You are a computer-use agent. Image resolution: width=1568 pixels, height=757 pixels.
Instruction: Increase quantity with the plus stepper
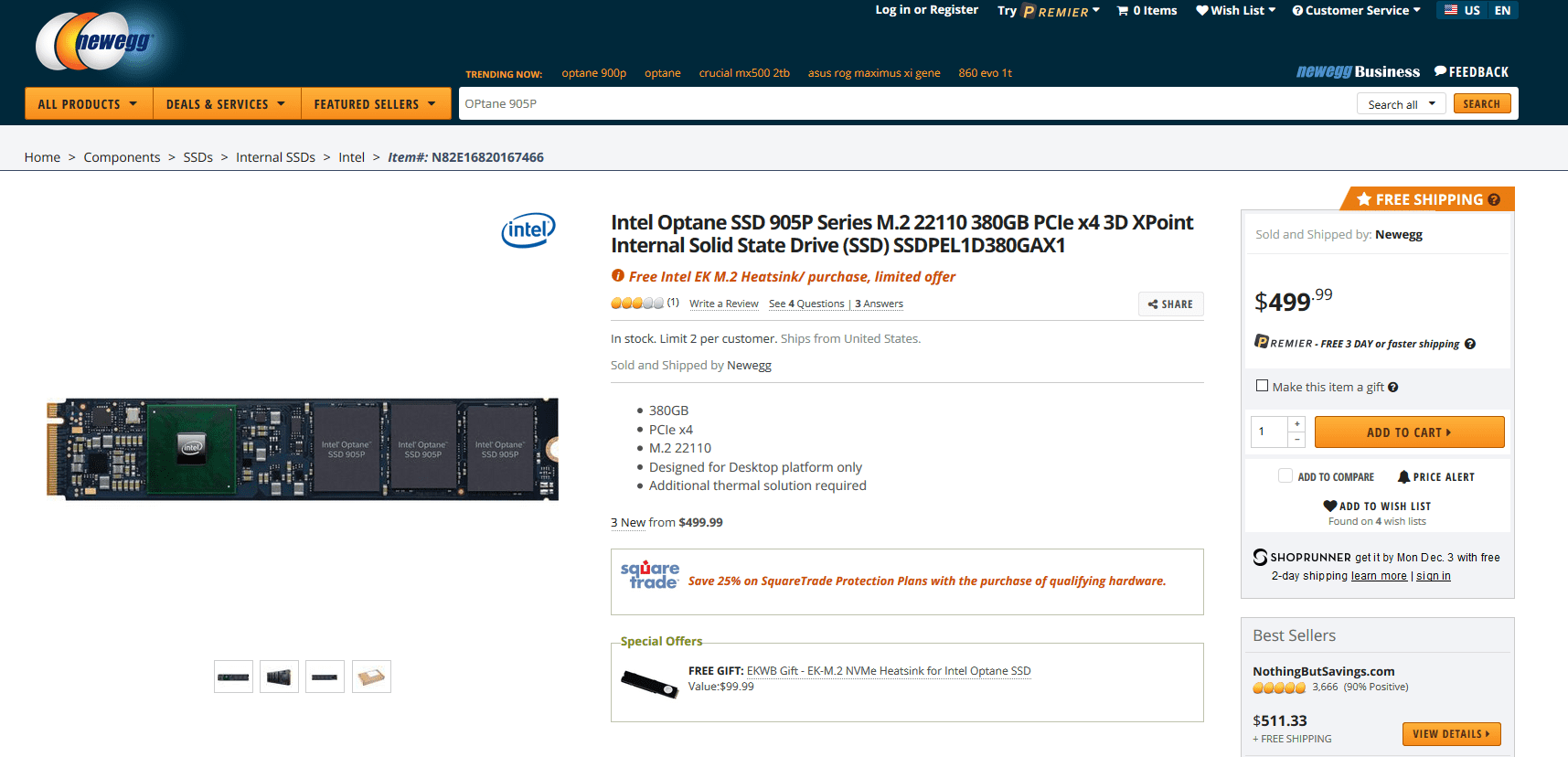pyautogui.click(x=1296, y=423)
